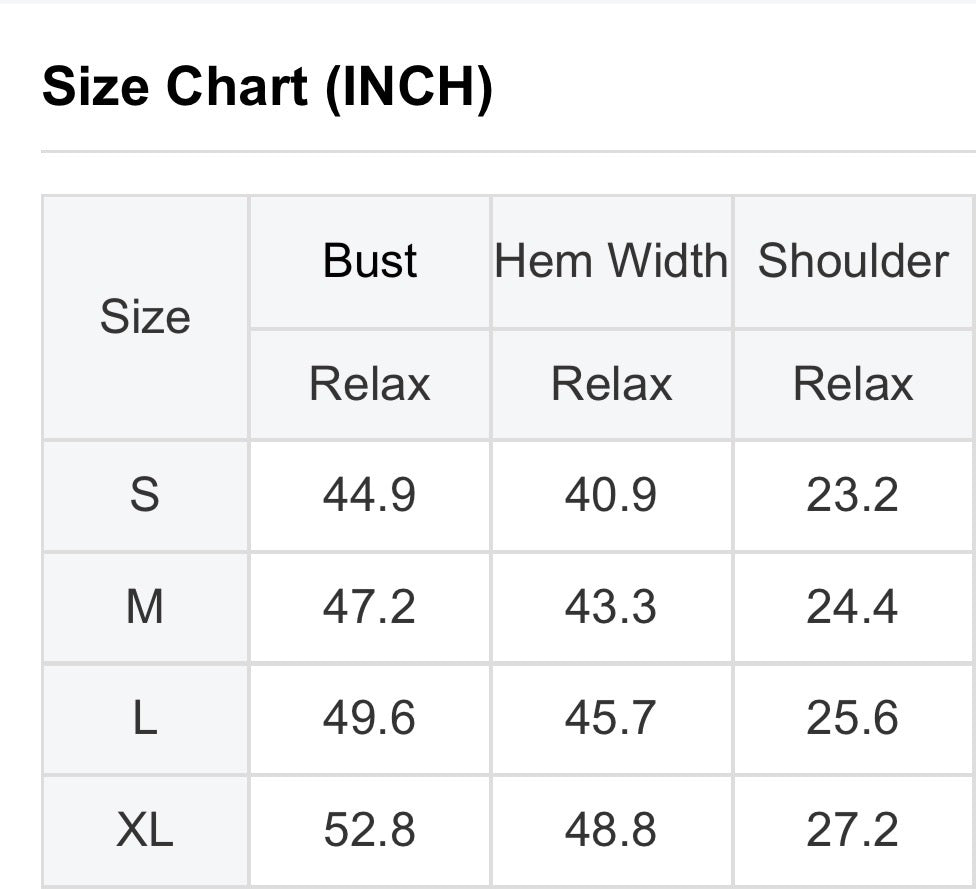Click the 40.9 hem width cell
This screenshot has width=976, height=889.
tap(611, 495)
